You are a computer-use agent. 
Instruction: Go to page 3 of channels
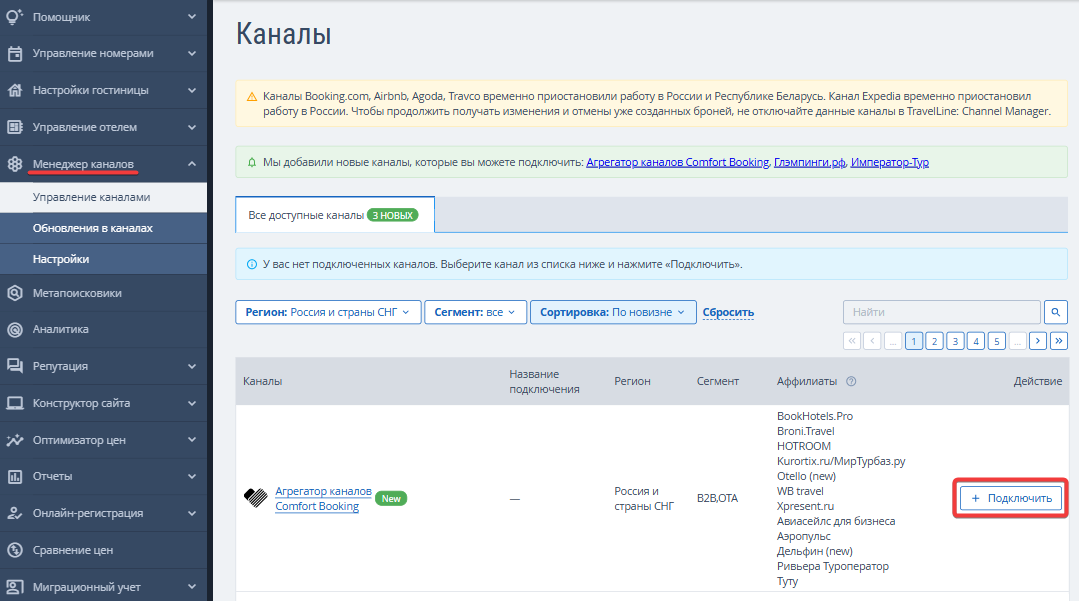955,341
